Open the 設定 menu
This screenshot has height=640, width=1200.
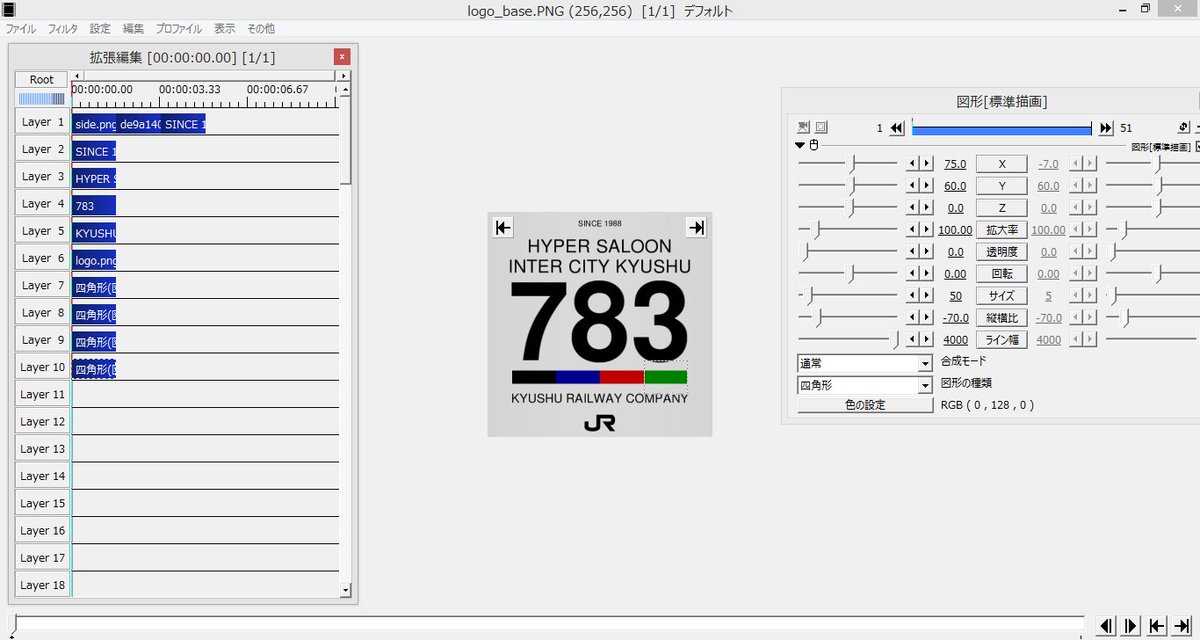[x=100, y=29]
